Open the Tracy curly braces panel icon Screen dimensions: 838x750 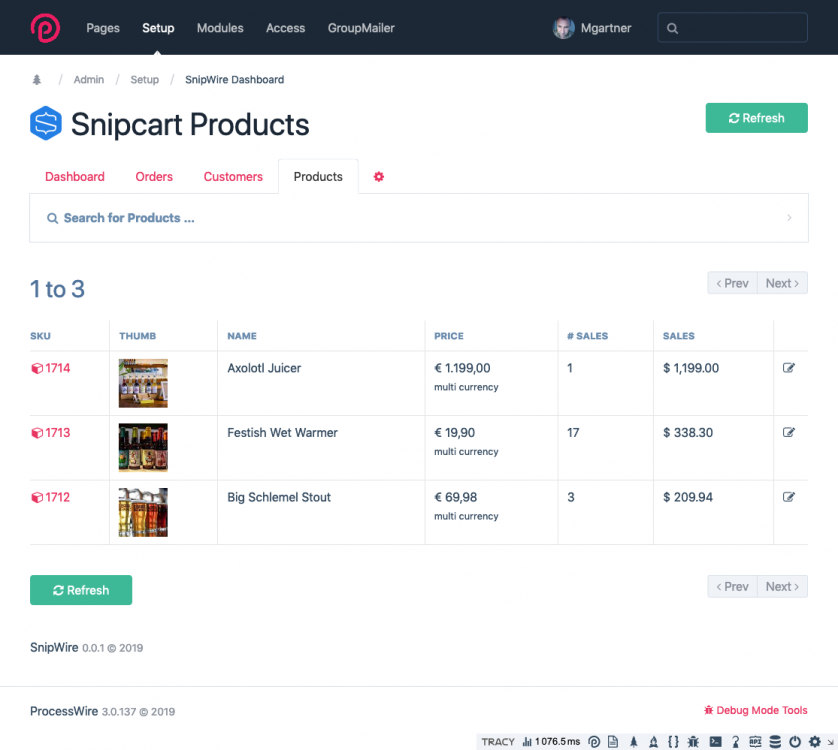coord(673,741)
